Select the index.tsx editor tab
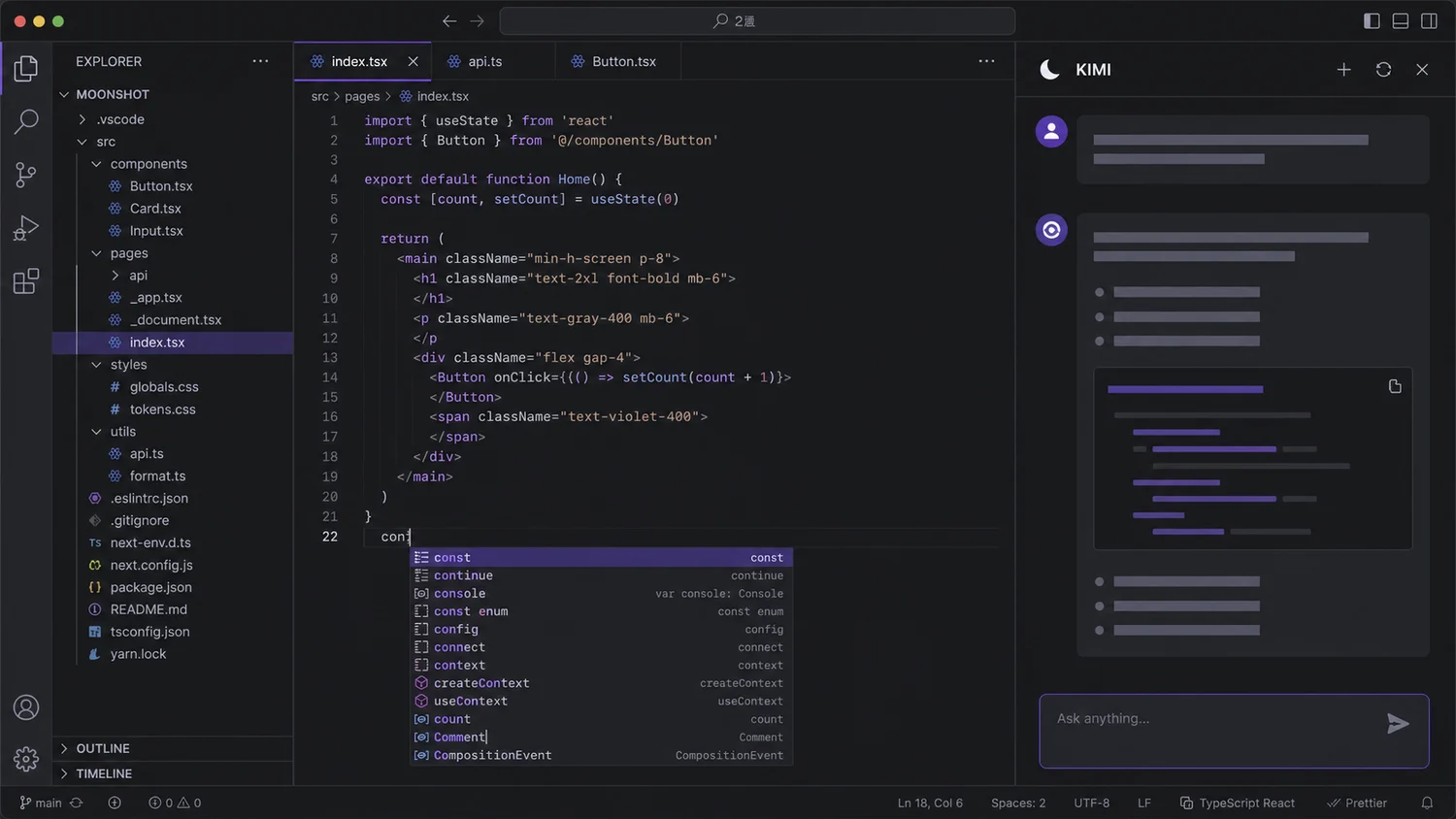 (363, 61)
